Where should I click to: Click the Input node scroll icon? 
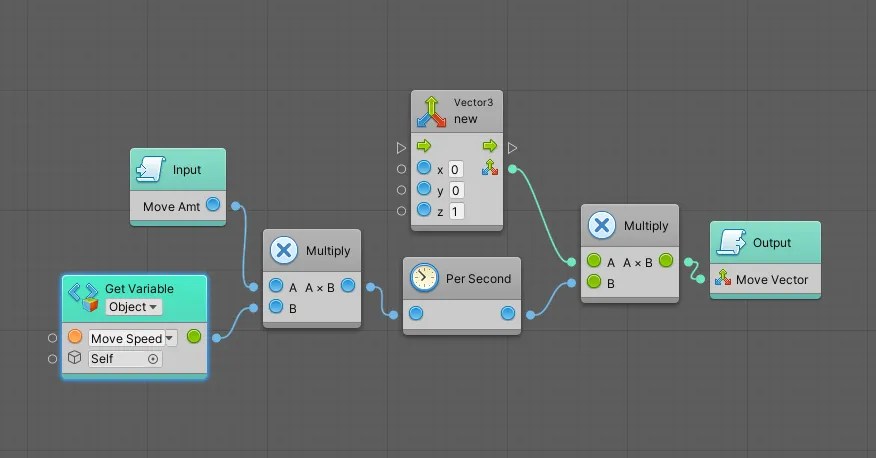coord(151,169)
